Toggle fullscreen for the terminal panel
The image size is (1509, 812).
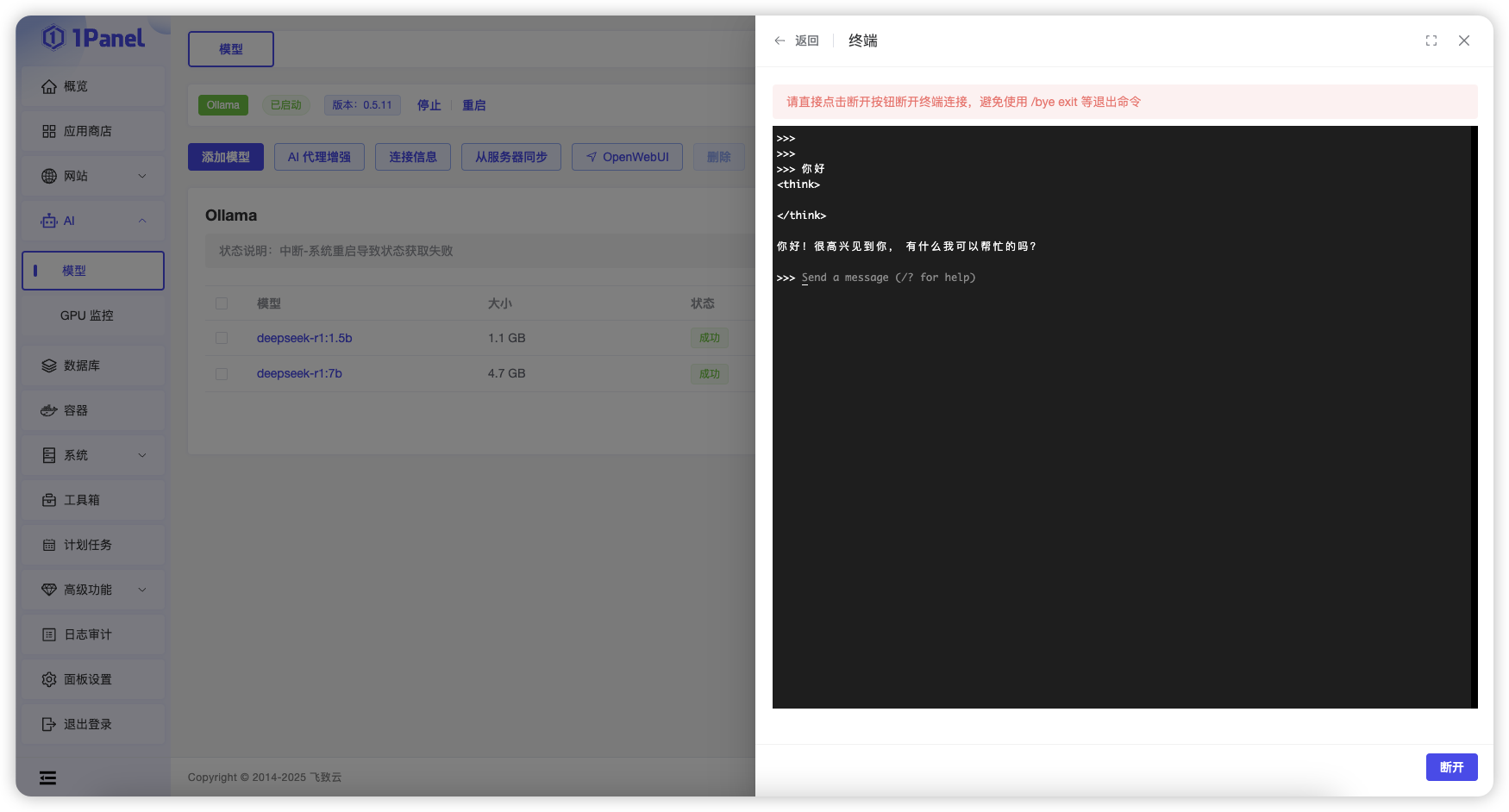[x=1431, y=41]
